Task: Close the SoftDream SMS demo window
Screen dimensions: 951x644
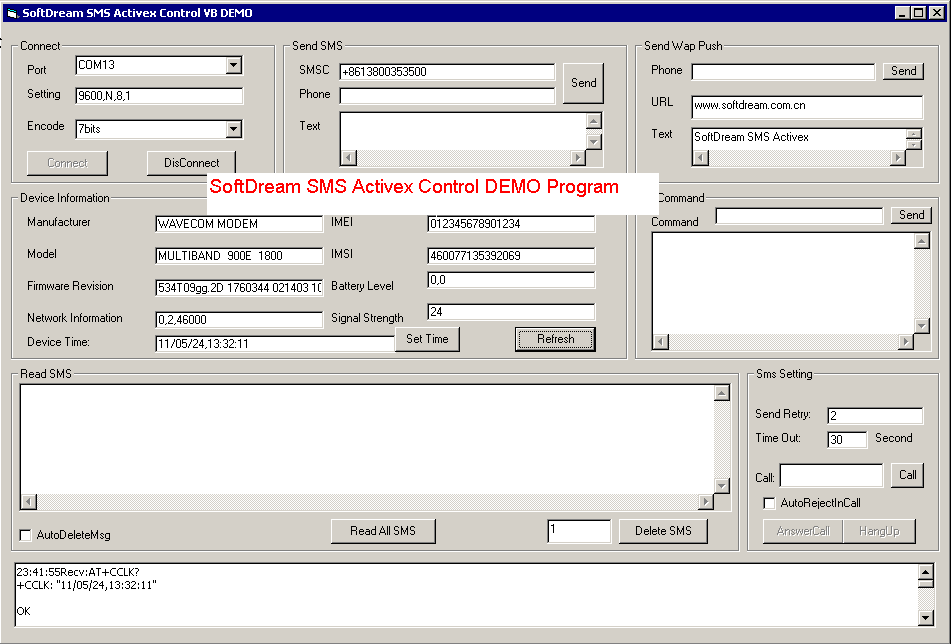Action: pos(937,13)
